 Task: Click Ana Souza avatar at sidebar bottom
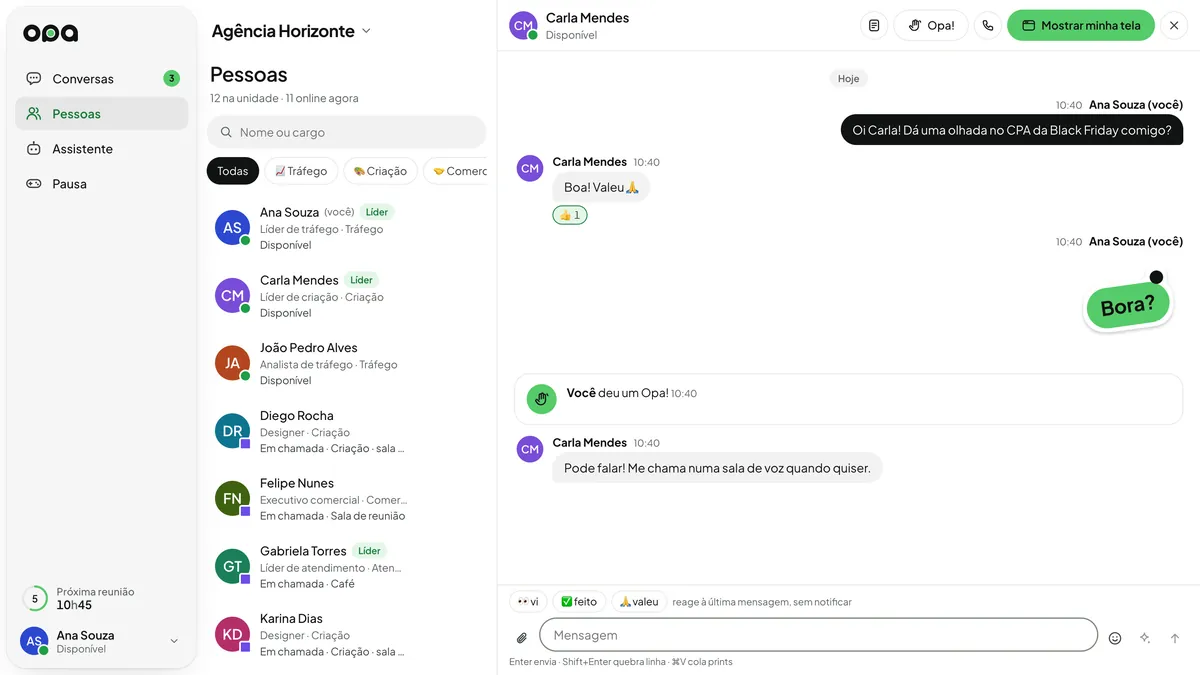[34, 641]
